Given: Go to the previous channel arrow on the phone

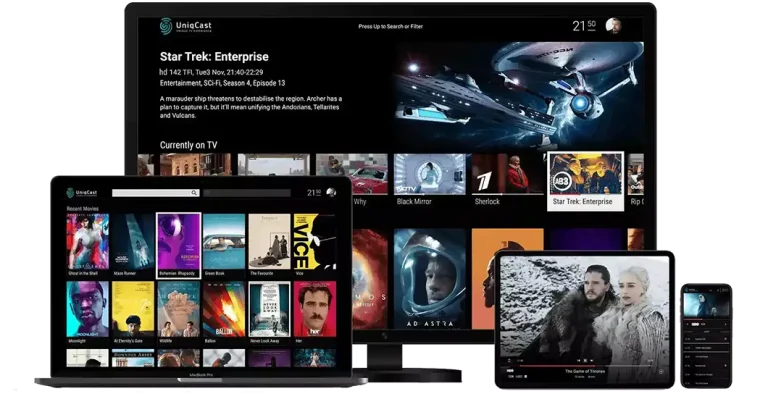Looking at the screenshot, I should click(688, 324).
